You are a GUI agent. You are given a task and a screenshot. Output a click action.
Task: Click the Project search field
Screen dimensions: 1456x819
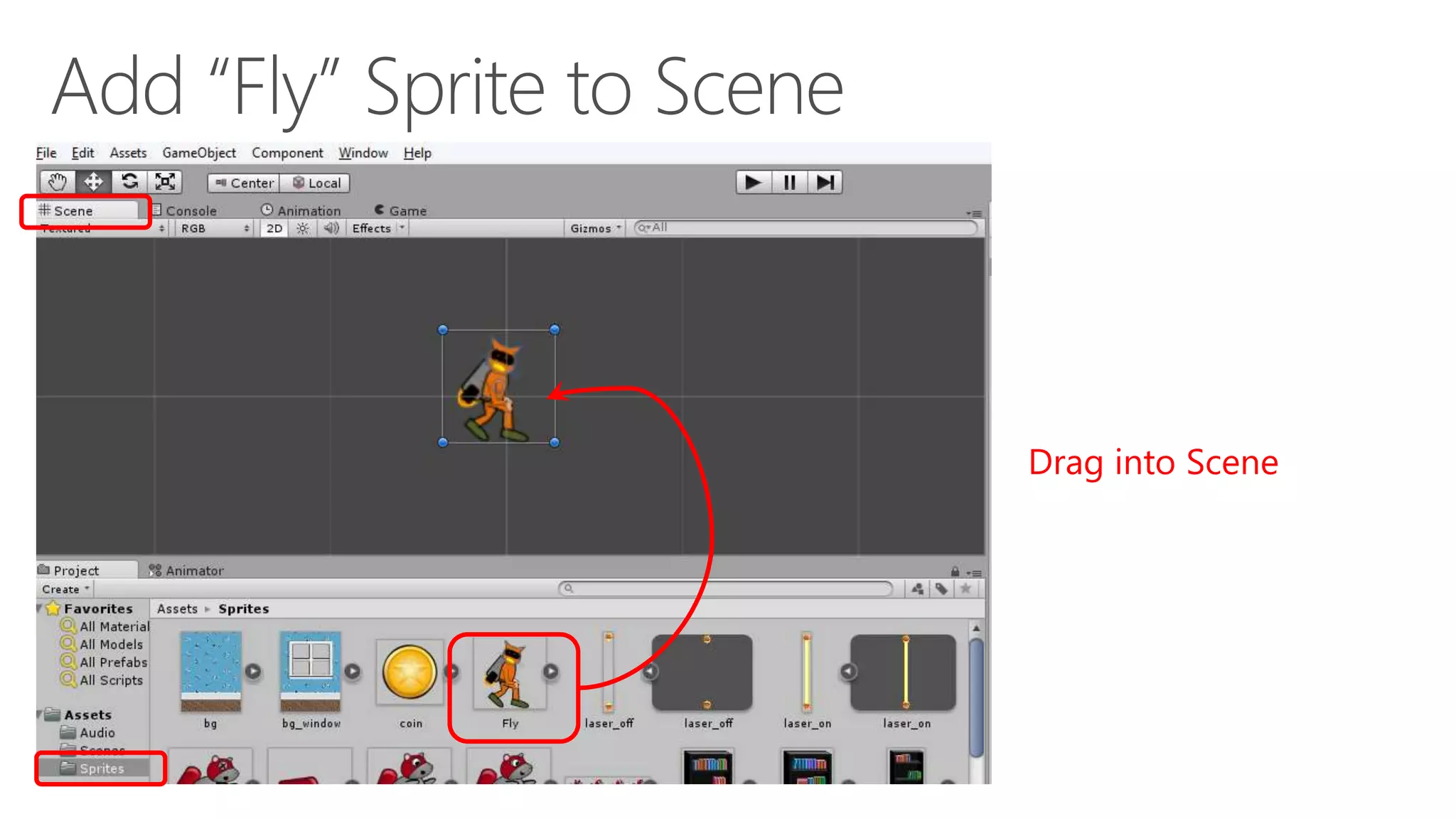point(725,589)
